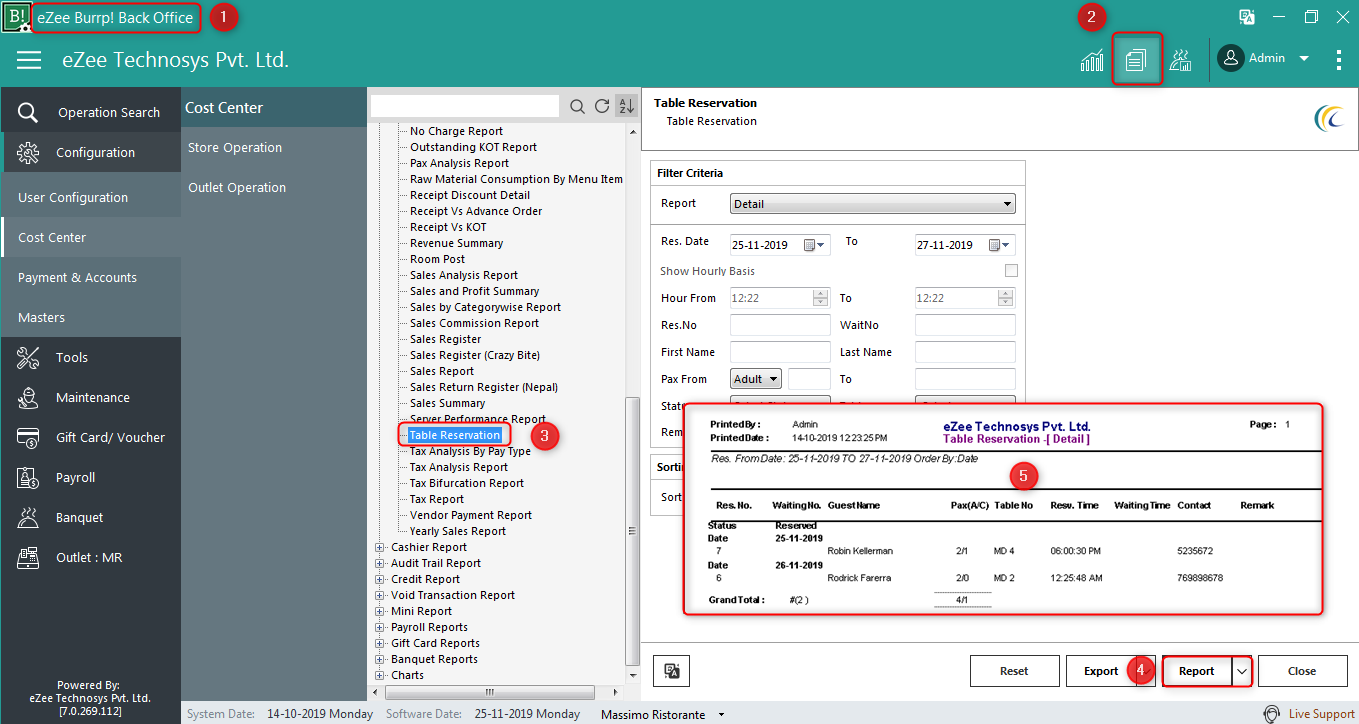The image size is (1359, 724).
Task: Click the translate icon button at bottom left of form
Action: pyautogui.click(x=673, y=671)
